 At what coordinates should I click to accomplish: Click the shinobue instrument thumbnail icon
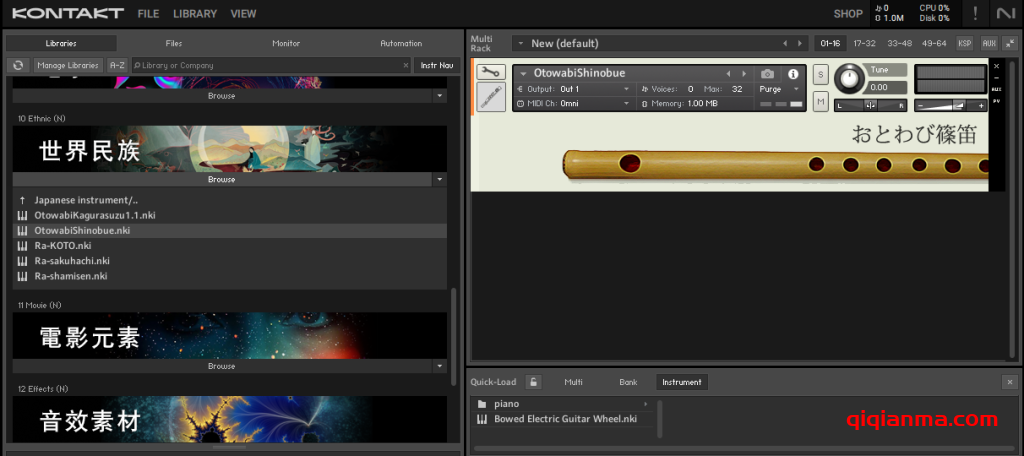pyautogui.click(x=490, y=97)
